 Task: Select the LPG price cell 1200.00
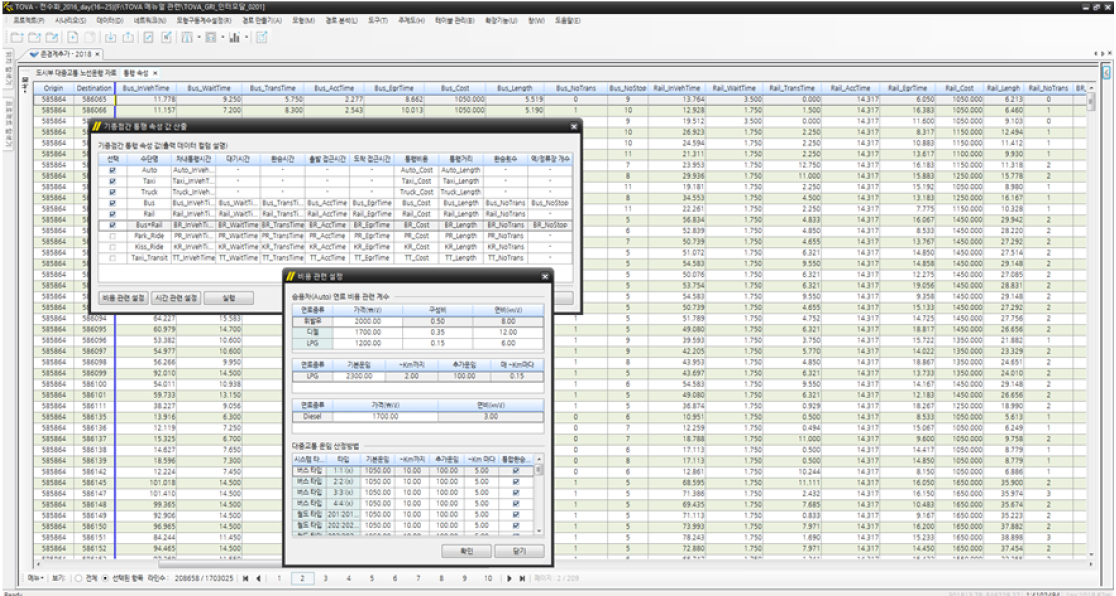click(367, 343)
